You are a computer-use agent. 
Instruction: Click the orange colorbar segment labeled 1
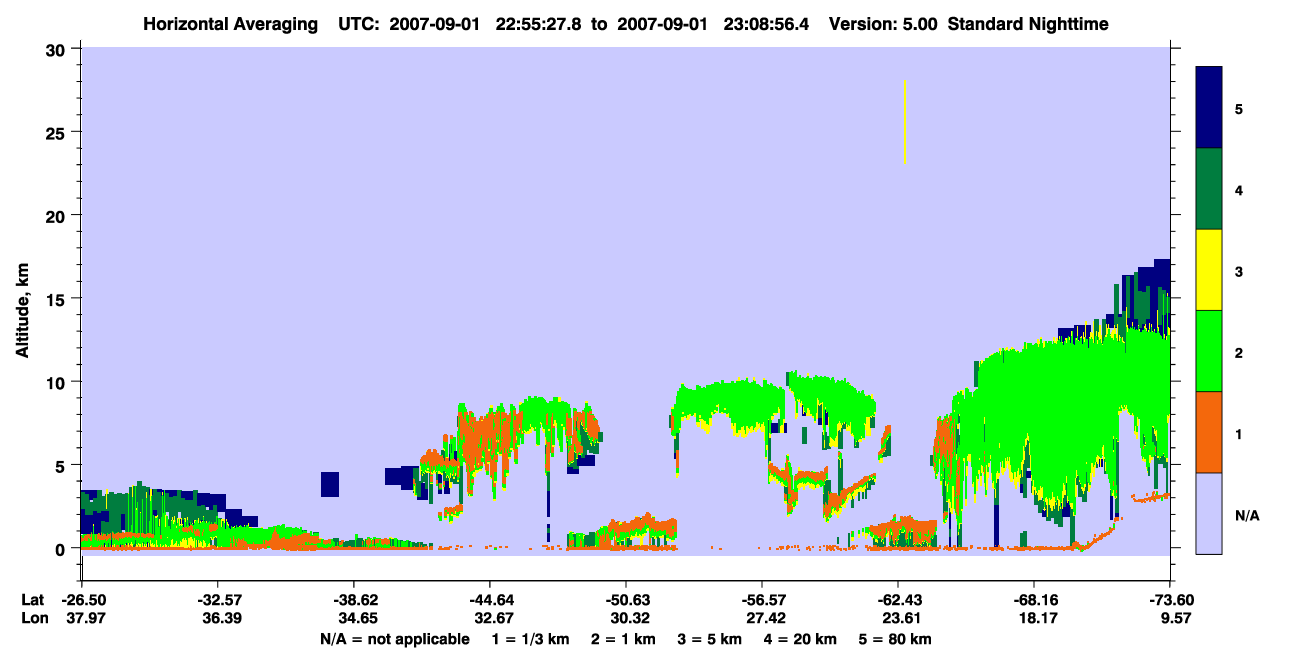click(x=1209, y=432)
